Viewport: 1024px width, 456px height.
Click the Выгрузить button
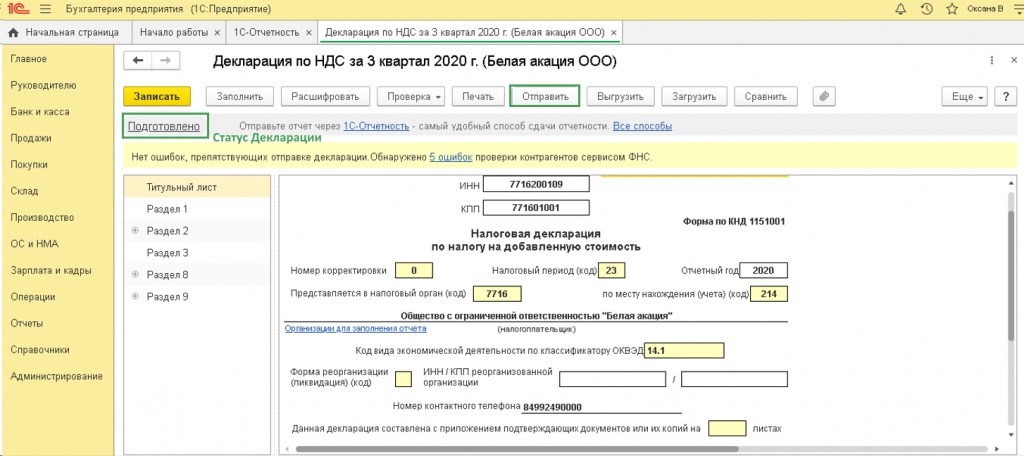pos(620,96)
